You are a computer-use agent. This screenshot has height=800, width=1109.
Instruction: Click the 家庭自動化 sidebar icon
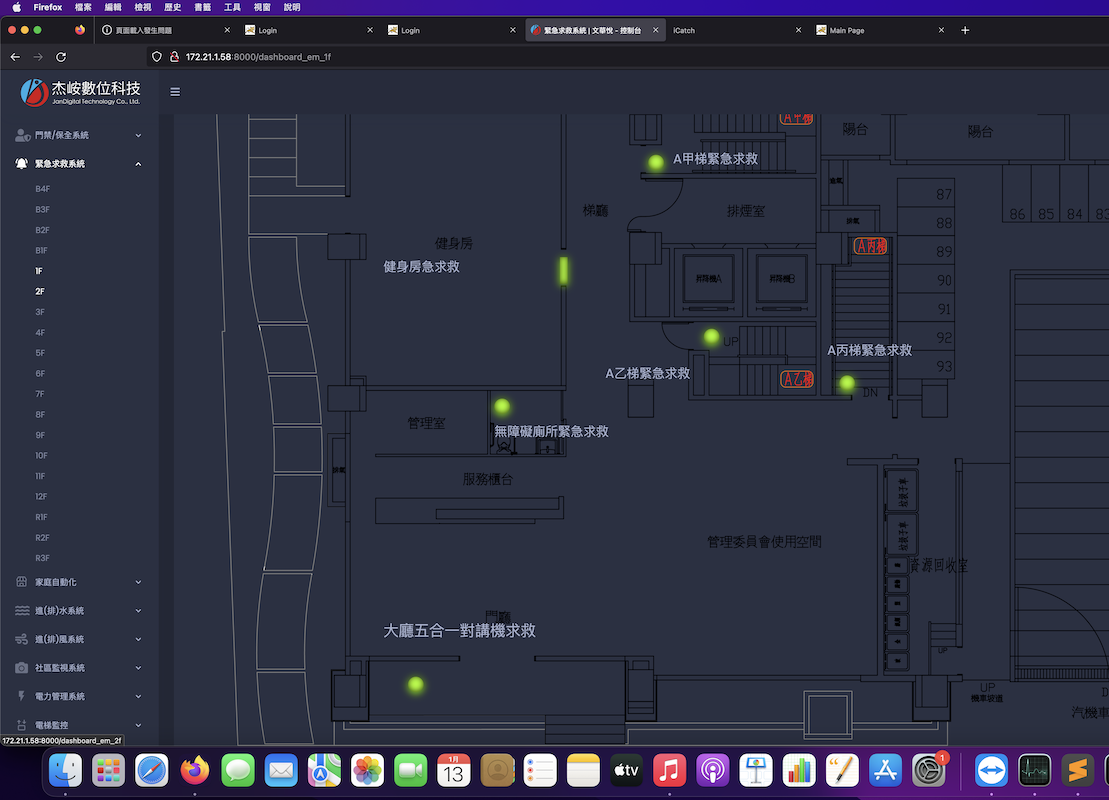22,582
